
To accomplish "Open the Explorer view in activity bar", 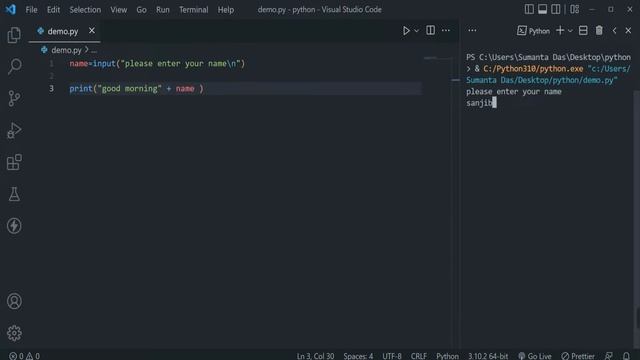I will pyautogui.click(x=14, y=35).
